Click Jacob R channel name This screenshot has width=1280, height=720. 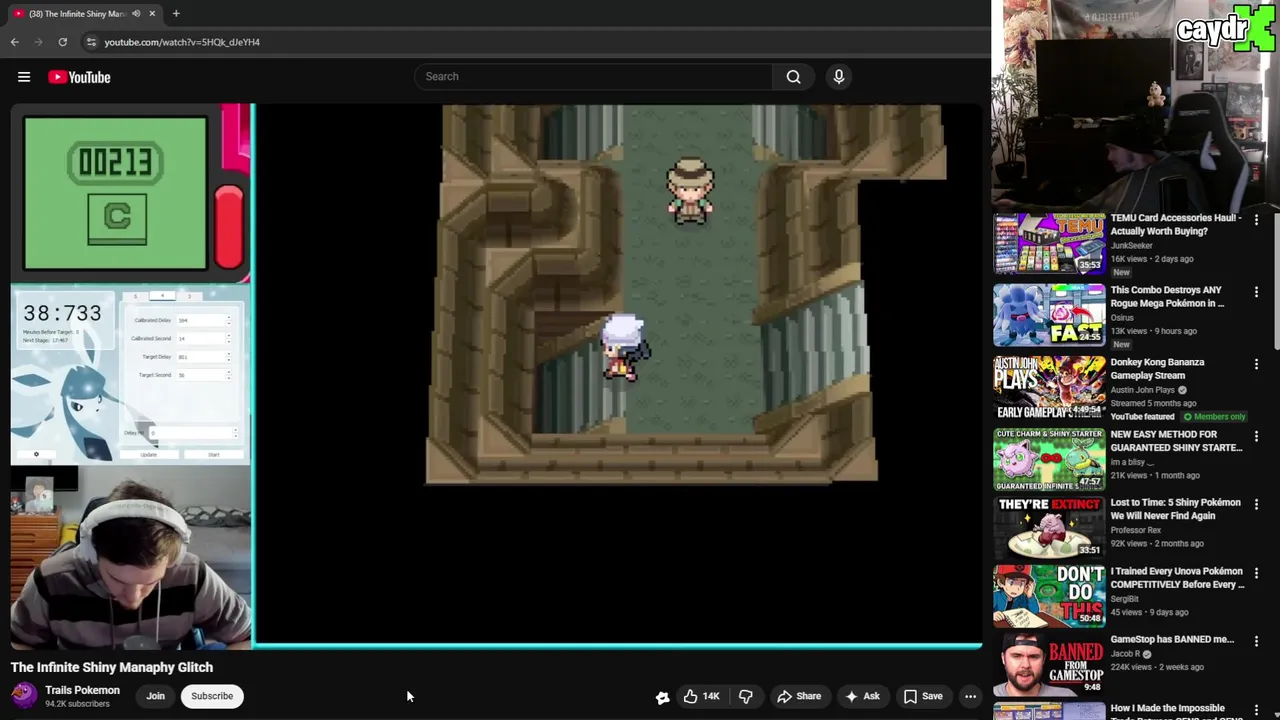(1125, 653)
